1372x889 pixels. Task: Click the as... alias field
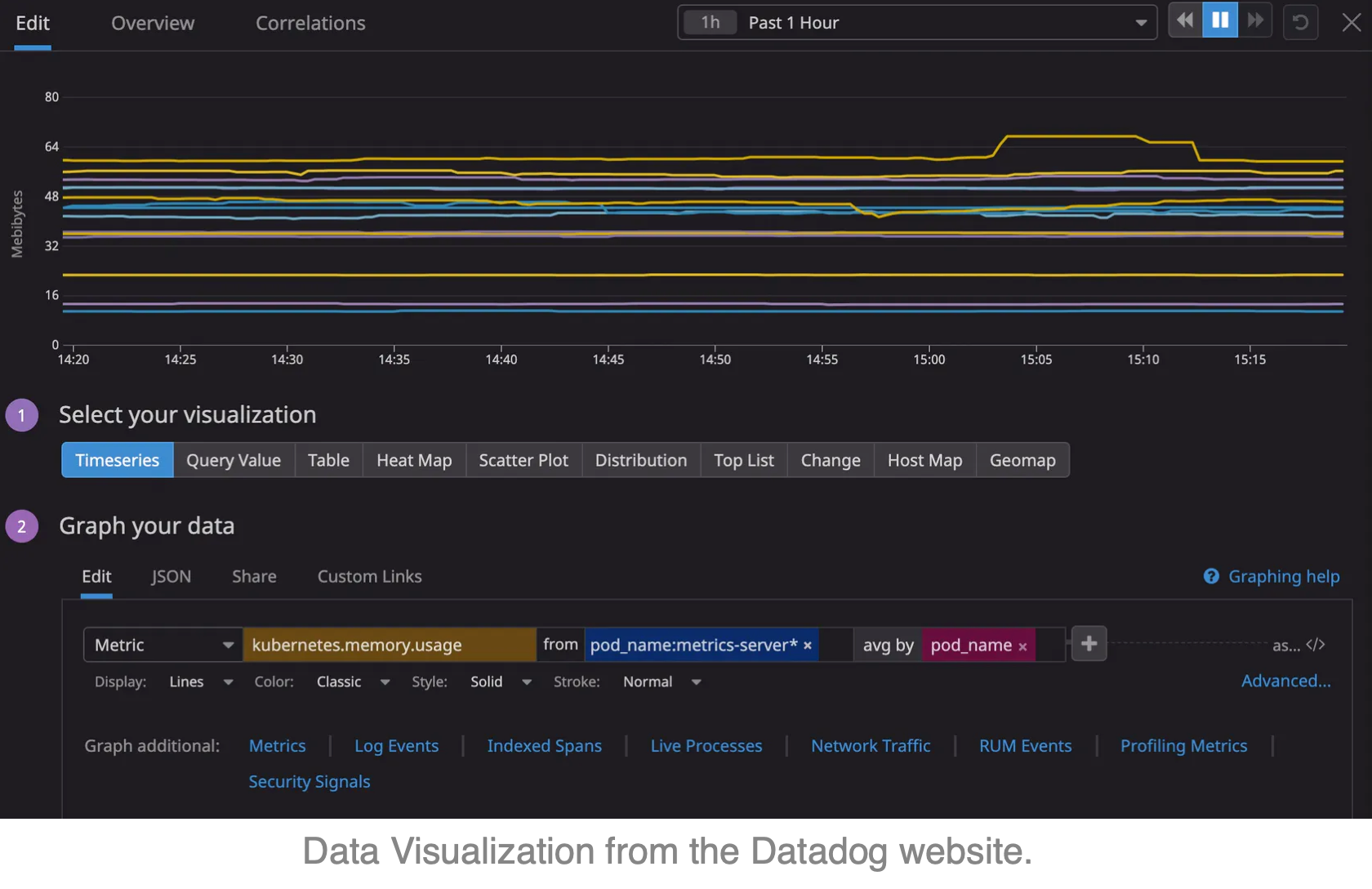[1286, 646]
